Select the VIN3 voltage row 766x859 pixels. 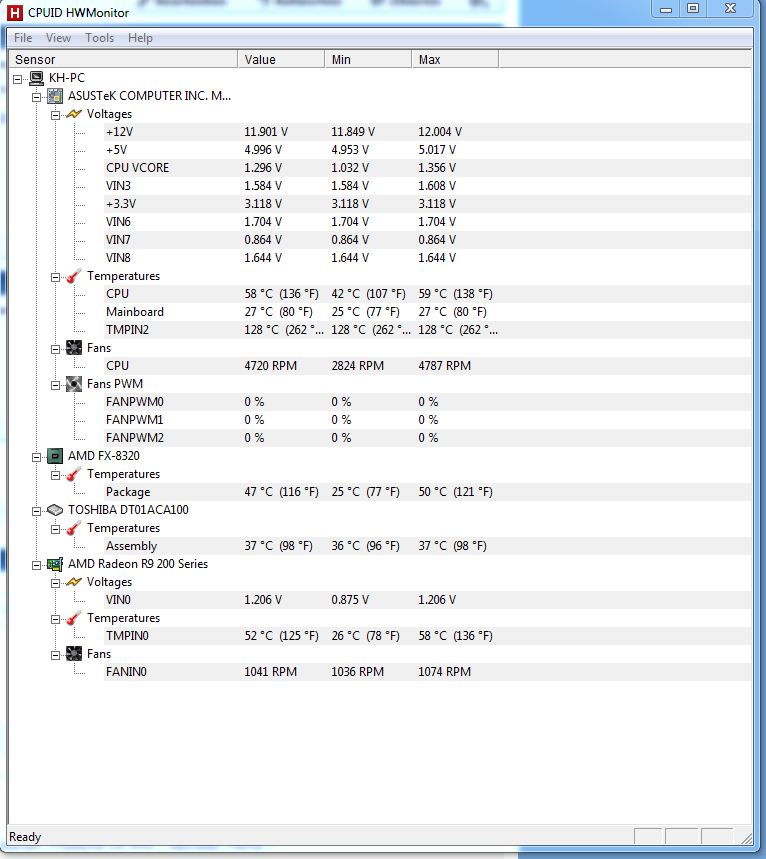(427, 186)
